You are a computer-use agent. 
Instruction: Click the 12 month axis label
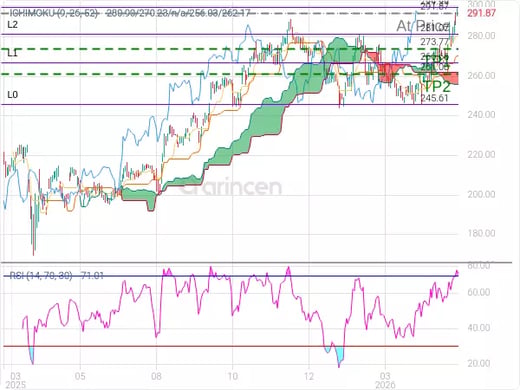(309, 377)
